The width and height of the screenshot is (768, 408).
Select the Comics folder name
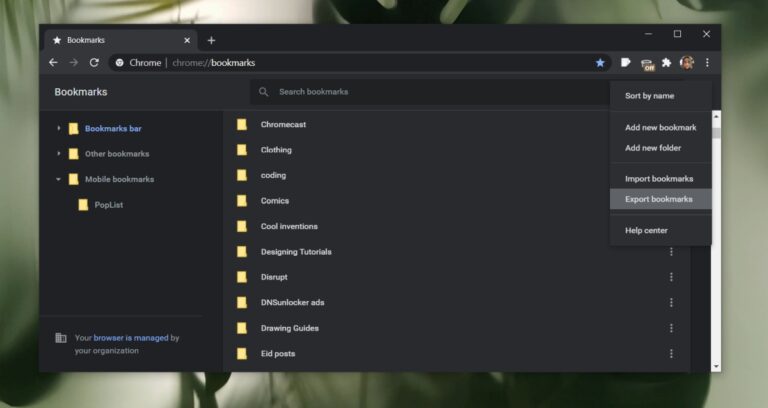pyautogui.click(x=275, y=201)
